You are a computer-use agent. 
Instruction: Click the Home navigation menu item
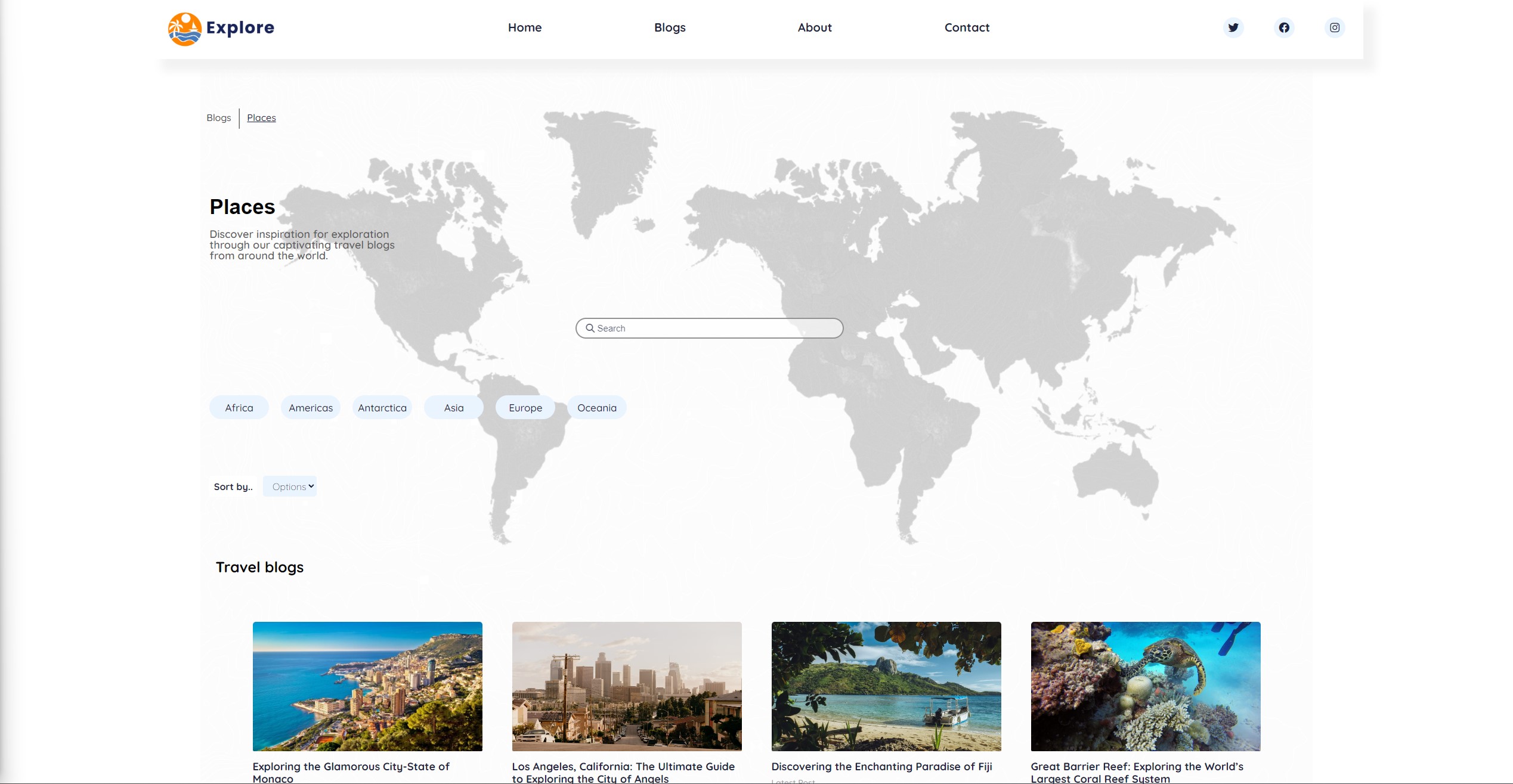tap(525, 27)
